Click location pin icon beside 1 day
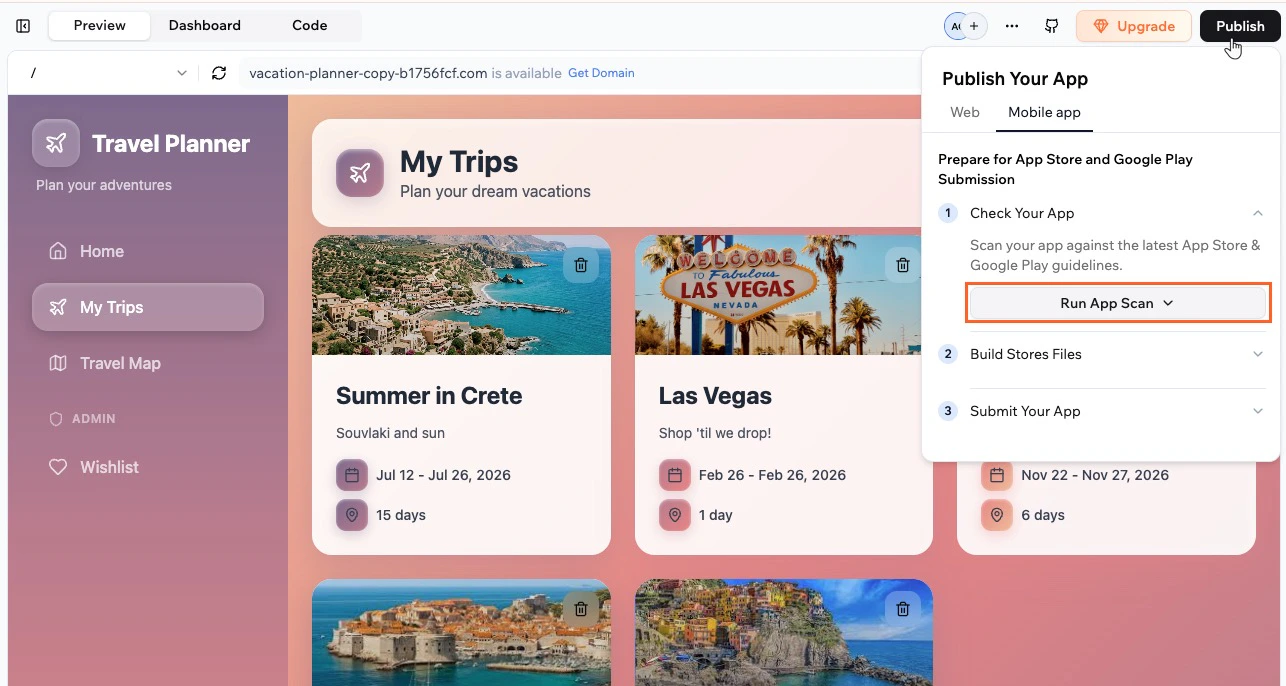Image resolution: width=1286 pixels, height=686 pixels. tap(675, 515)
